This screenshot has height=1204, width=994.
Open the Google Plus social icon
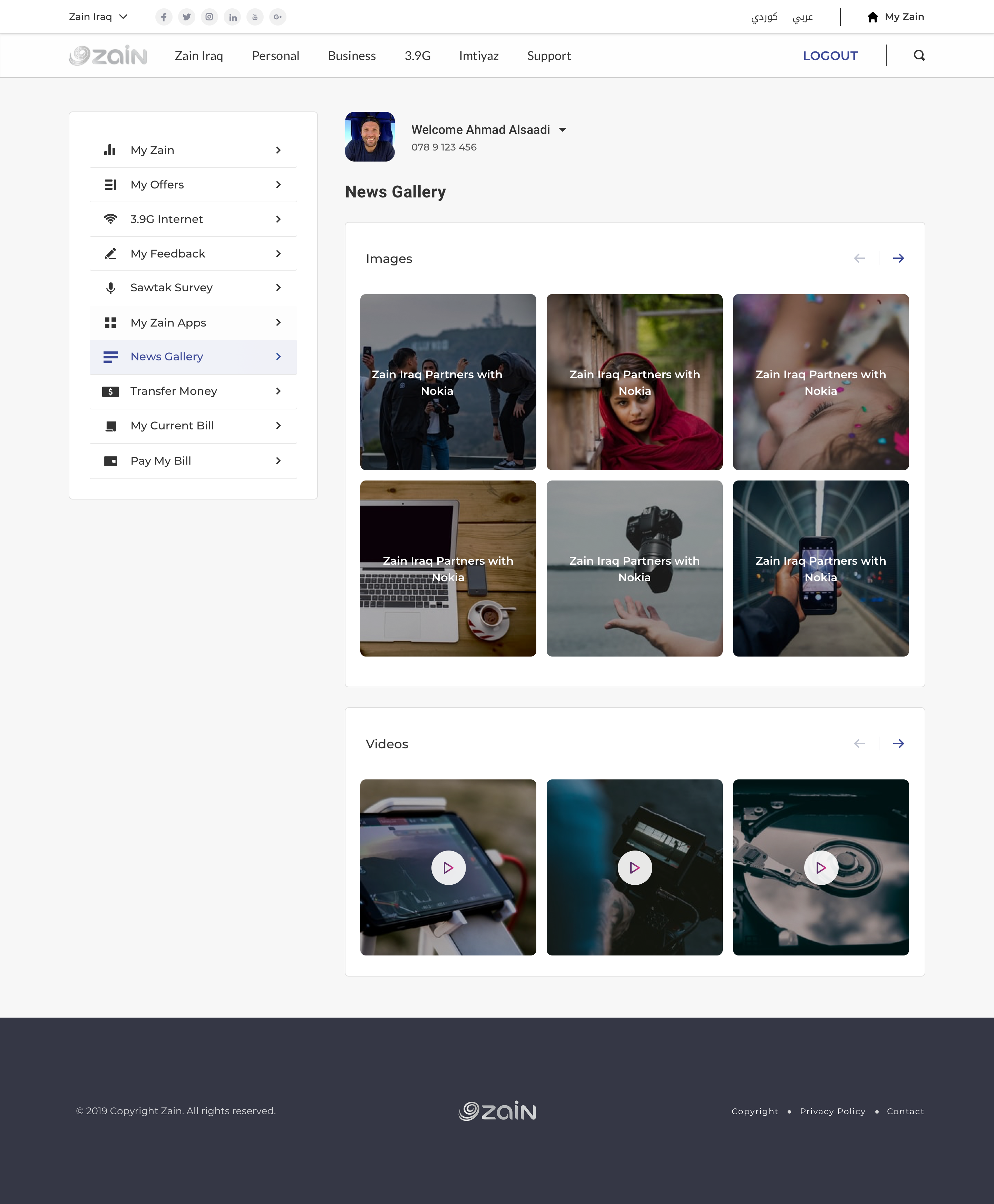(278, 17)
